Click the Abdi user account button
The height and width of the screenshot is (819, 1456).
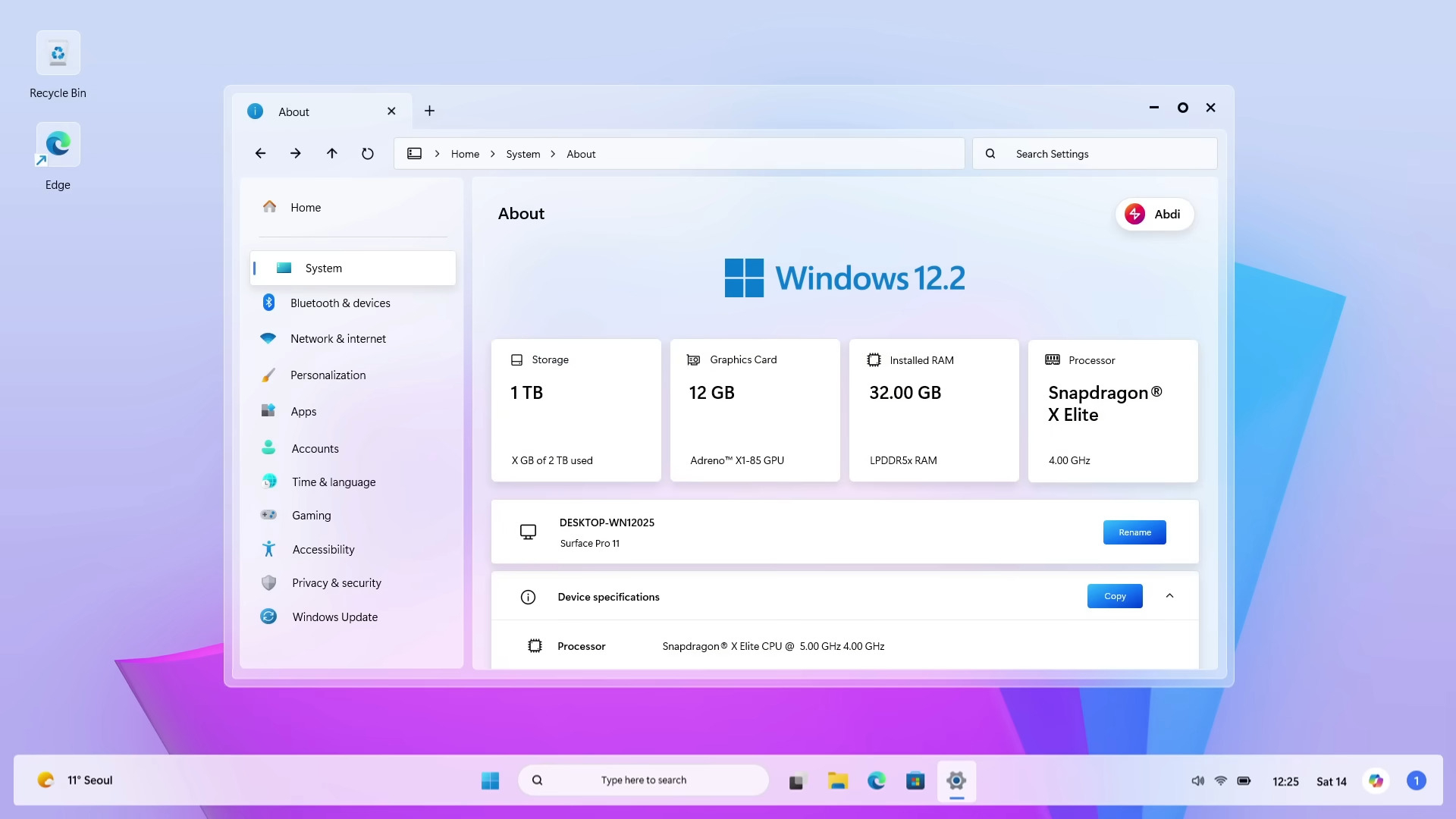point(1153,215)
